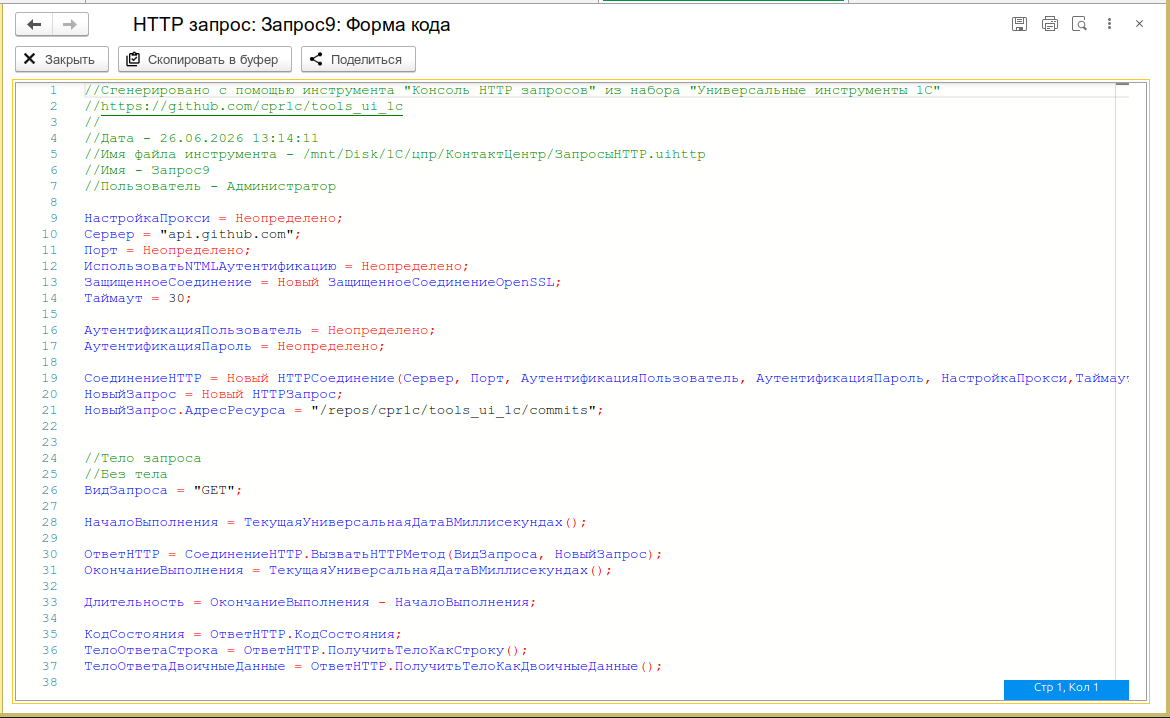Go back with the left arrow button
The width and height of the screenshot is (1170, 718).
point(34,25)
